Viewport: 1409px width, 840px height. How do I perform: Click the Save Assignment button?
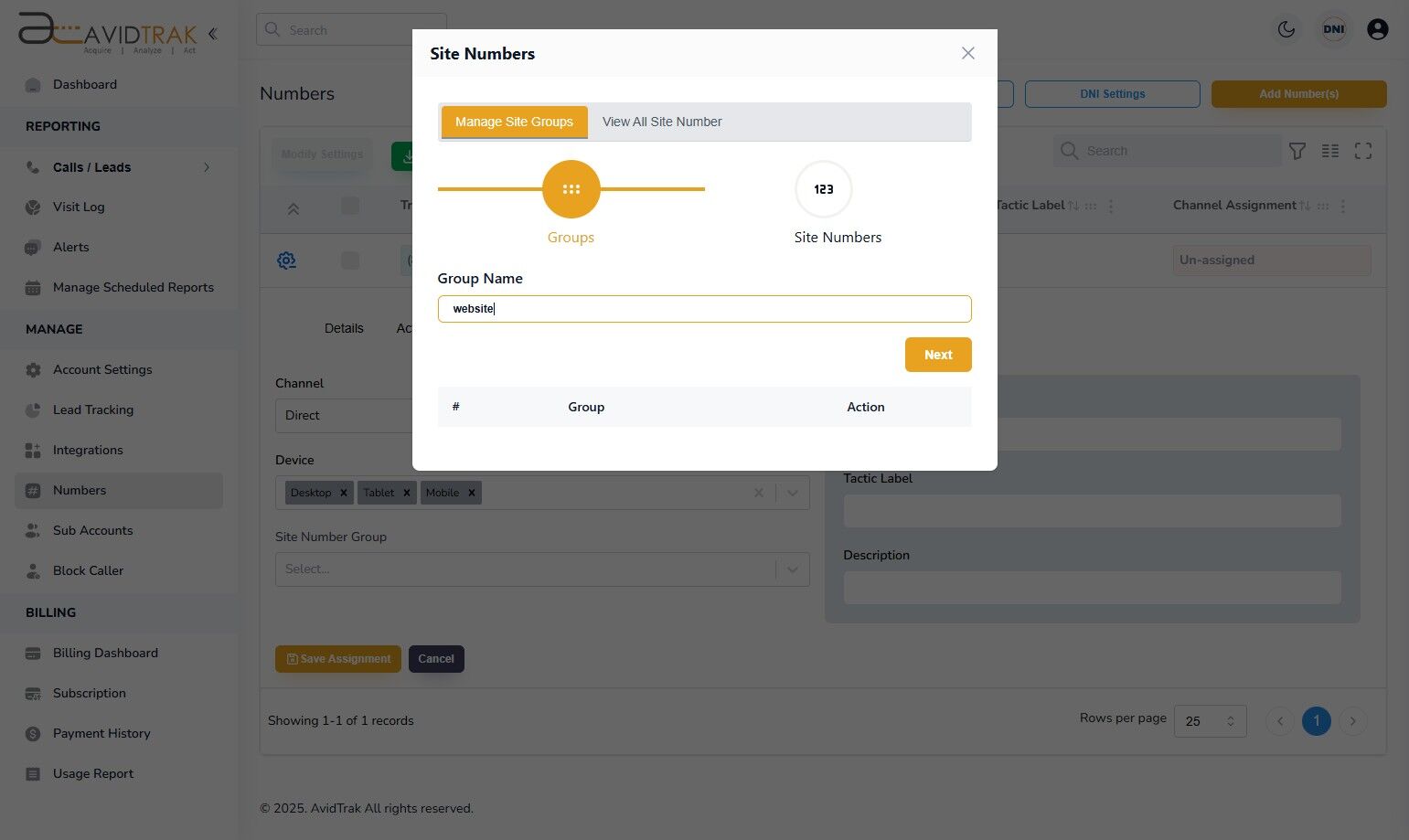pyautogui.click(x=337, y=658)
